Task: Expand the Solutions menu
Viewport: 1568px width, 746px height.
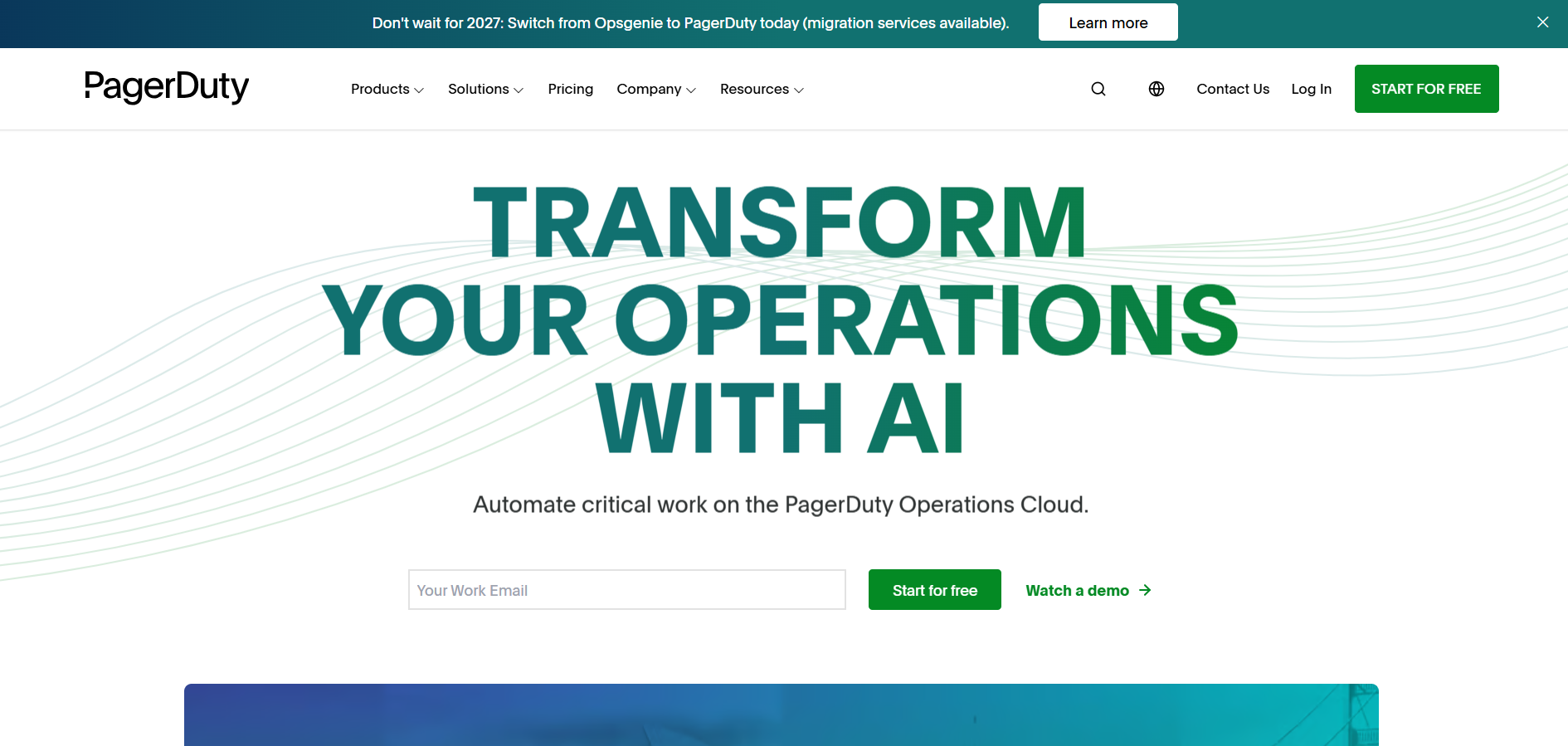Action: (x=485, y=89)
